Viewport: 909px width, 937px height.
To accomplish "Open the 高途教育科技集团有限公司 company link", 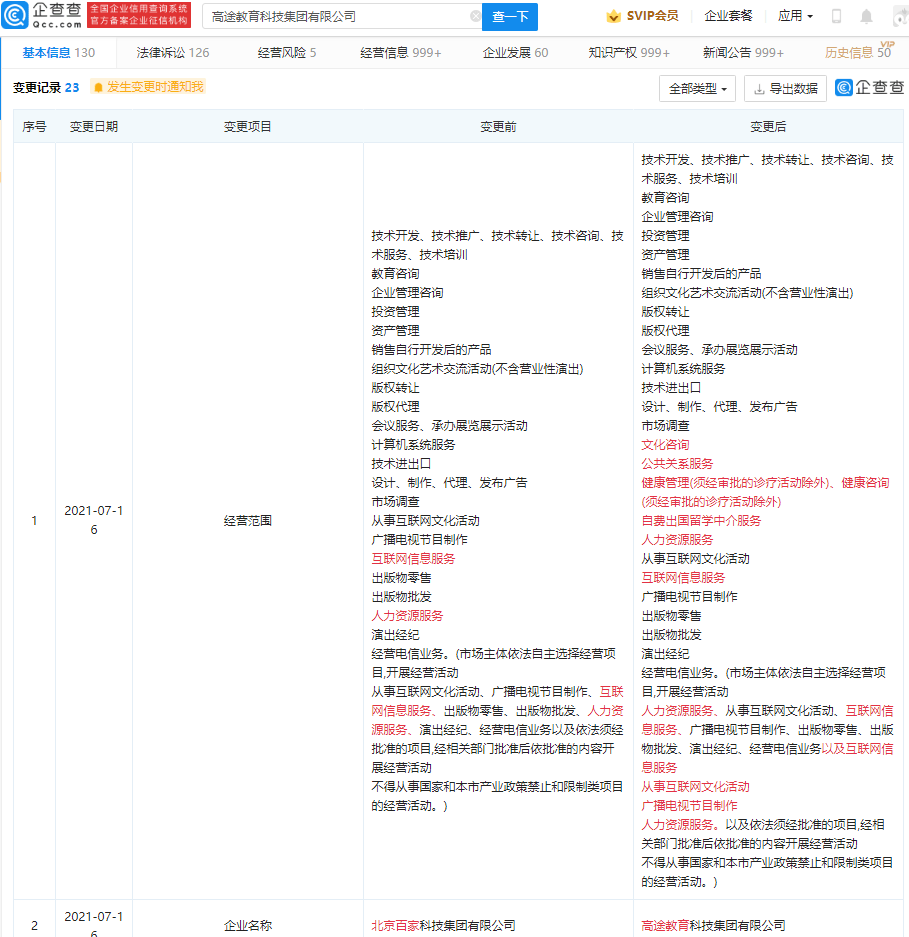I will click(716, 926).
